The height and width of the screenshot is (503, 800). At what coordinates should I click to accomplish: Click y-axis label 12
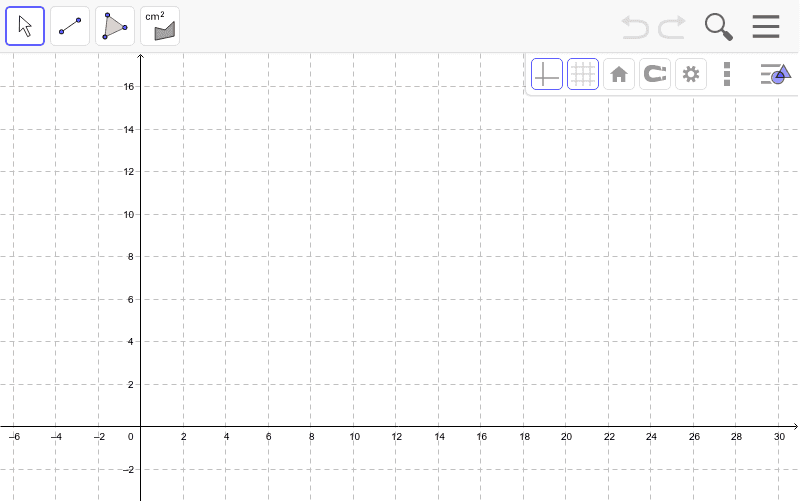[129, 172]
